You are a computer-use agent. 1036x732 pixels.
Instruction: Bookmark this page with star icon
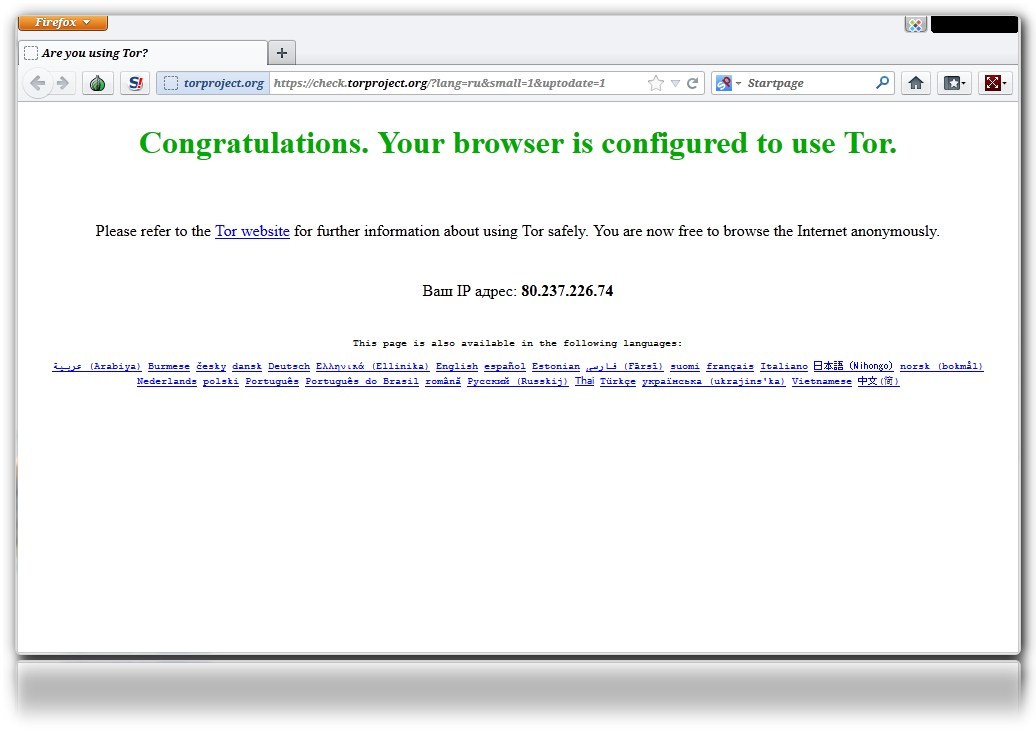[x=655, y=83]
